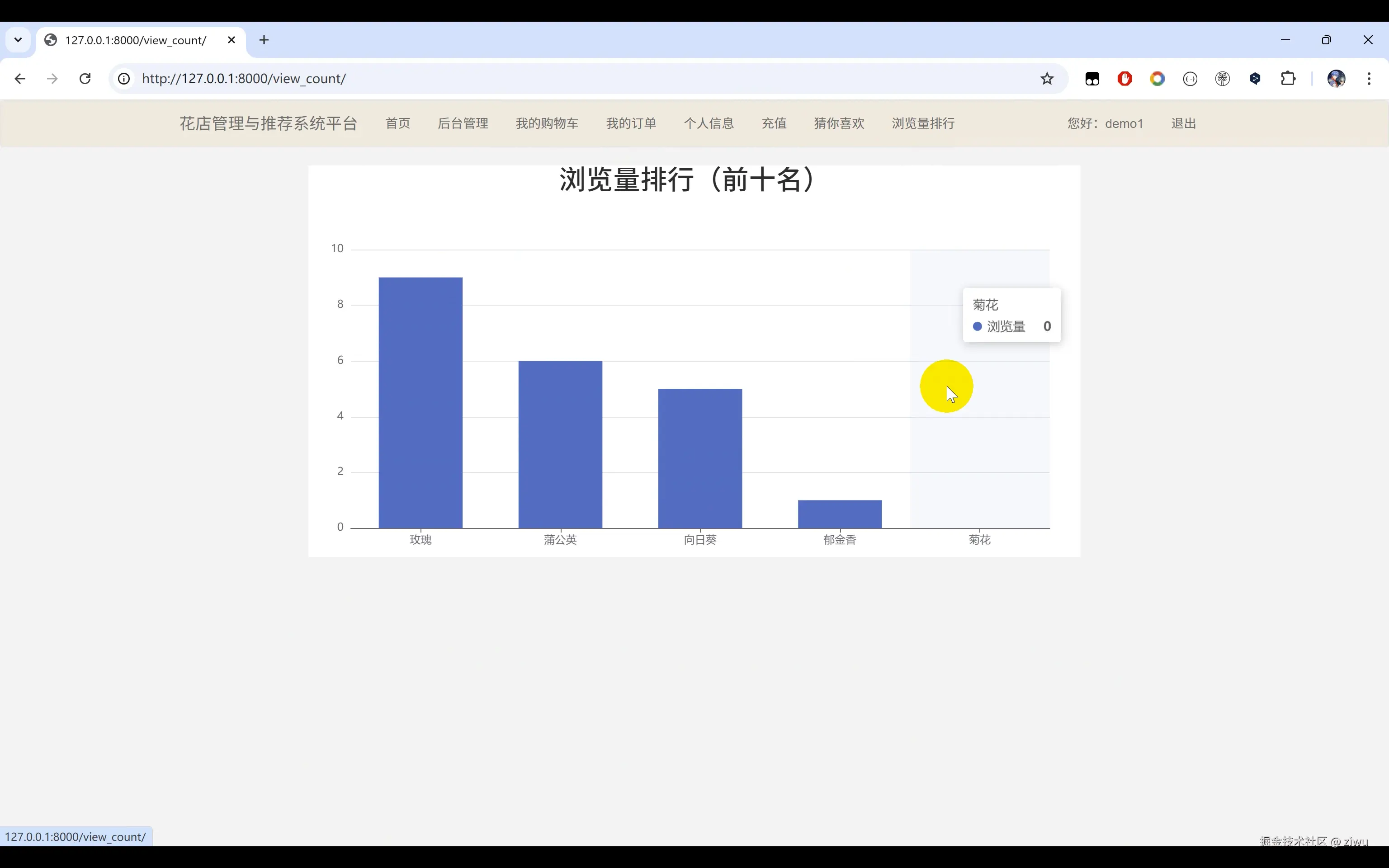1389x868 pixels.
Task: Open the site information icon
Action: (x=124, y=79)
